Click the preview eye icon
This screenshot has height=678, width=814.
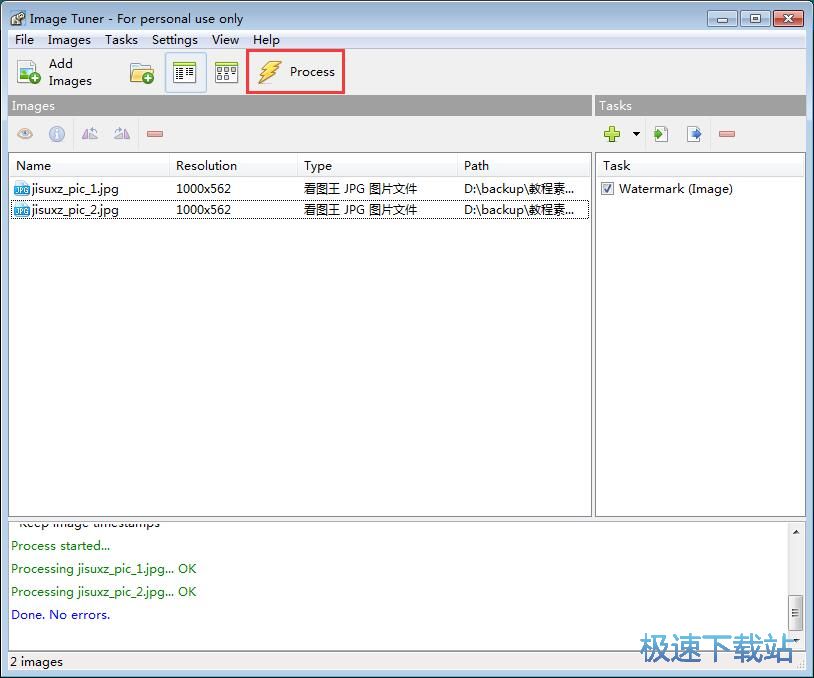point(24,134)
